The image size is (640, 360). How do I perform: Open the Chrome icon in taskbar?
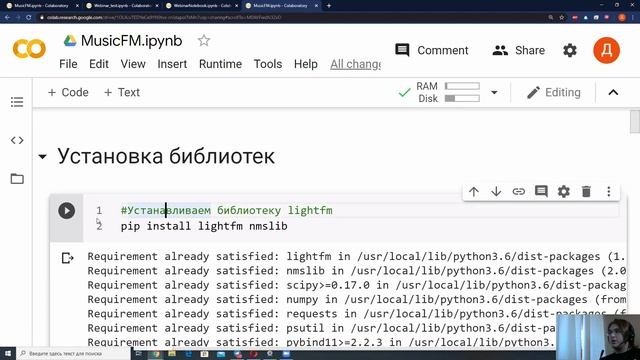[156, 354]
